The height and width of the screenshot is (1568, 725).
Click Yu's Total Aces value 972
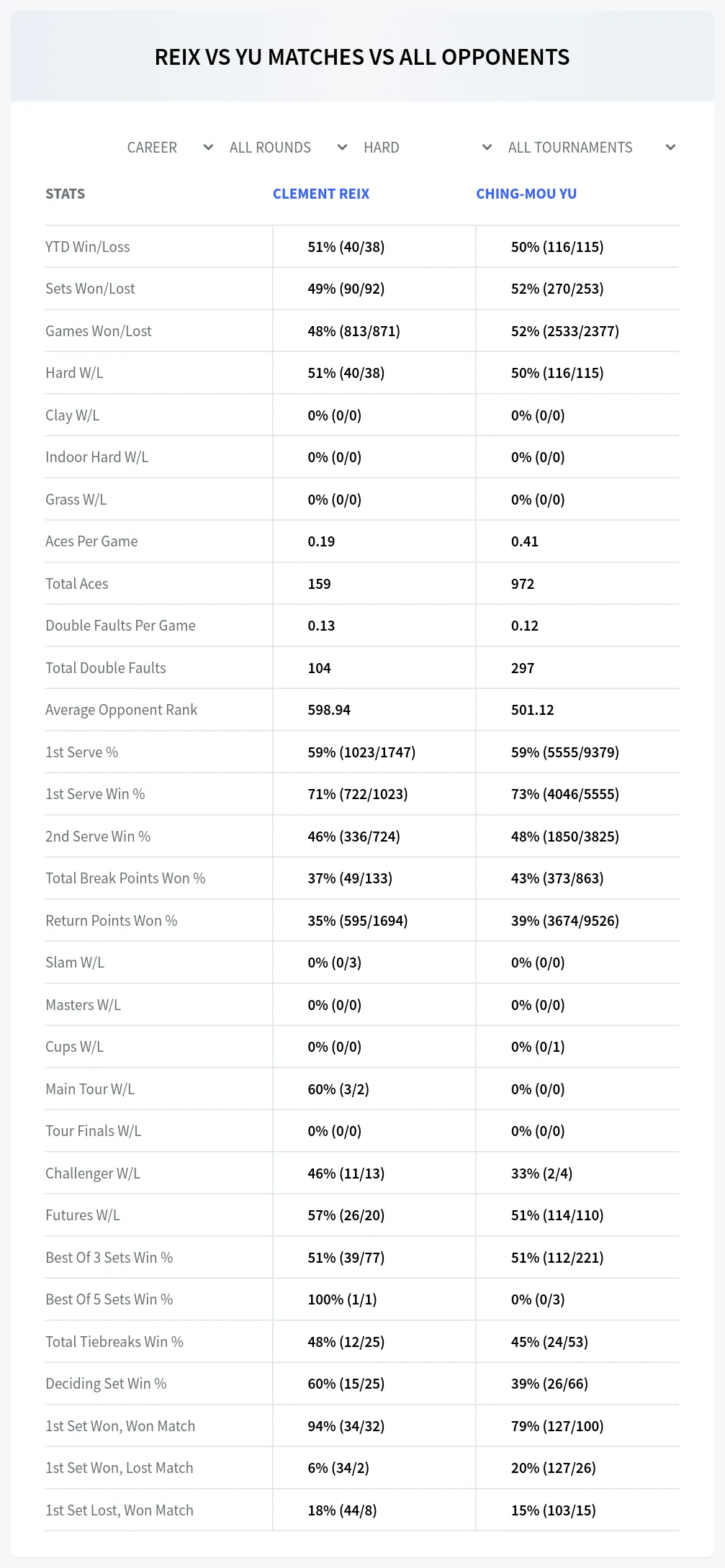coord(523,584)
